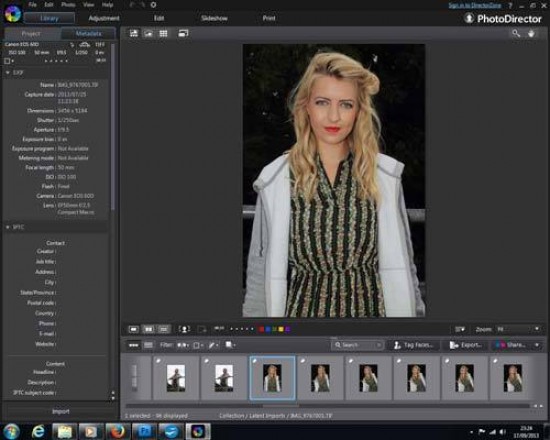
Task: Select viewer and browser layout icon
Action: (134, 33)
